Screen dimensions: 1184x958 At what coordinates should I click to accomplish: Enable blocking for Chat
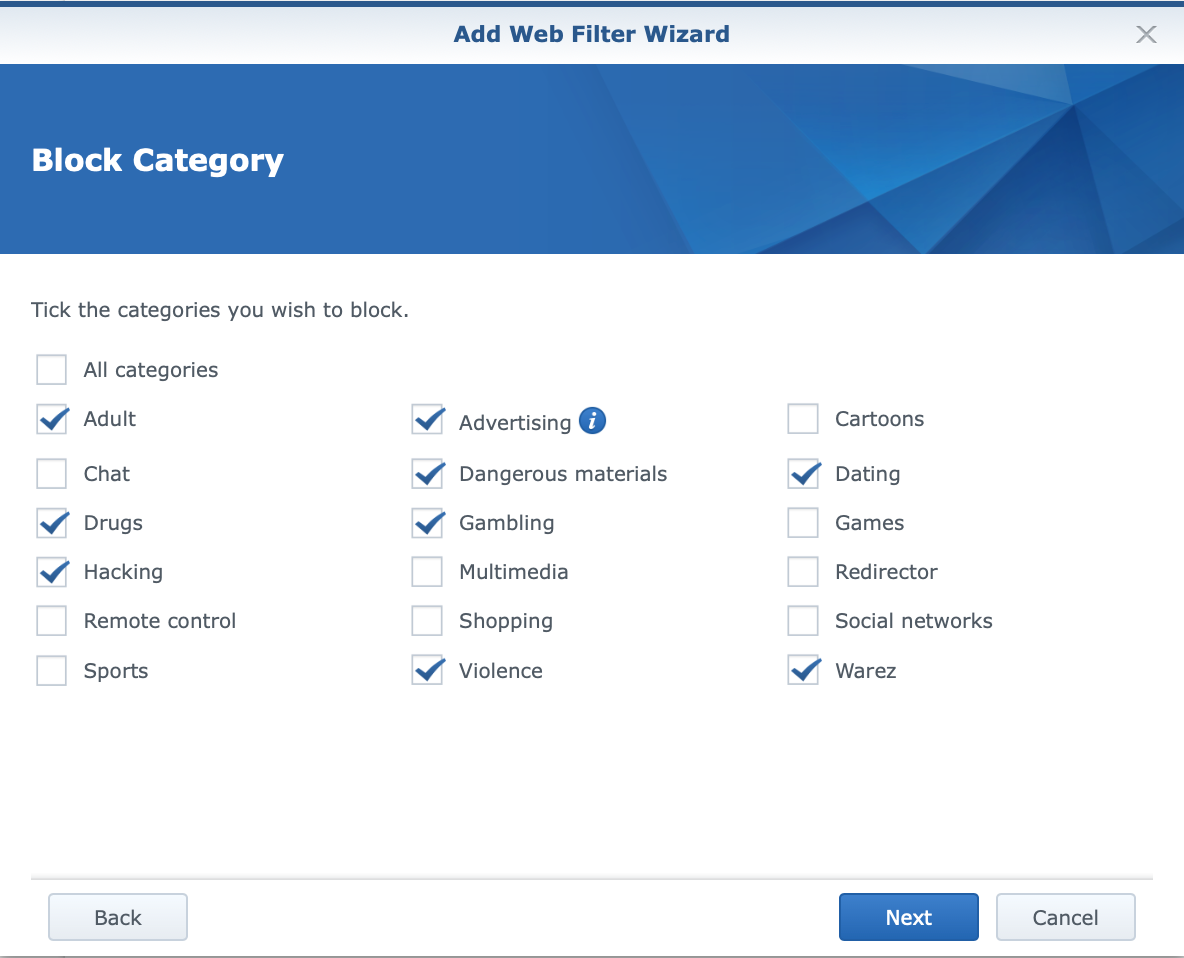click(x=51, y=474)
